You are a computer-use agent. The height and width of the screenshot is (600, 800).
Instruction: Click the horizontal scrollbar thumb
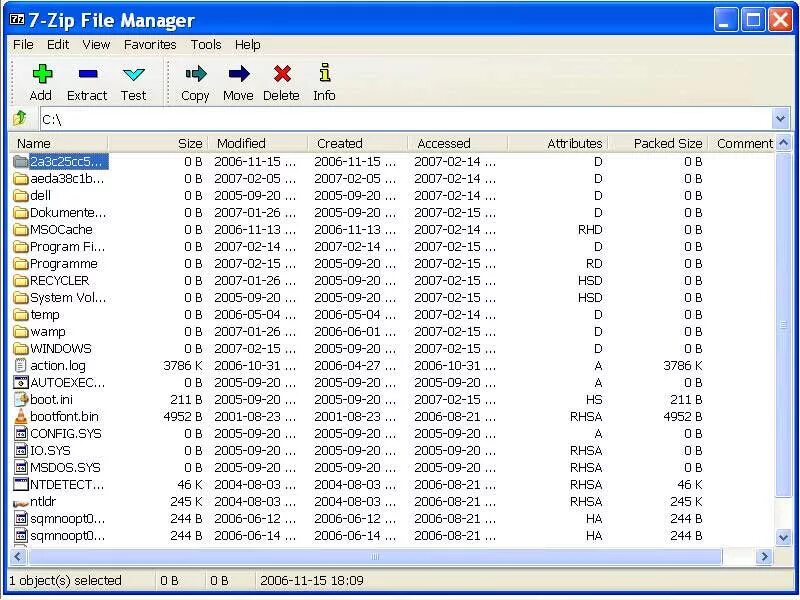point(375,557)
